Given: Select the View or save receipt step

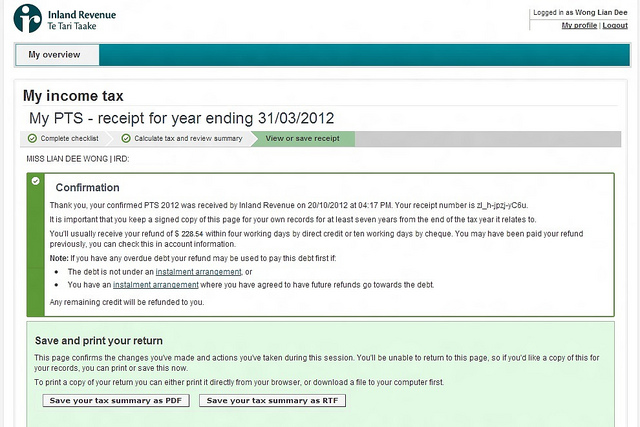Looking at the screenshot, I should click(x=302, y=138).
